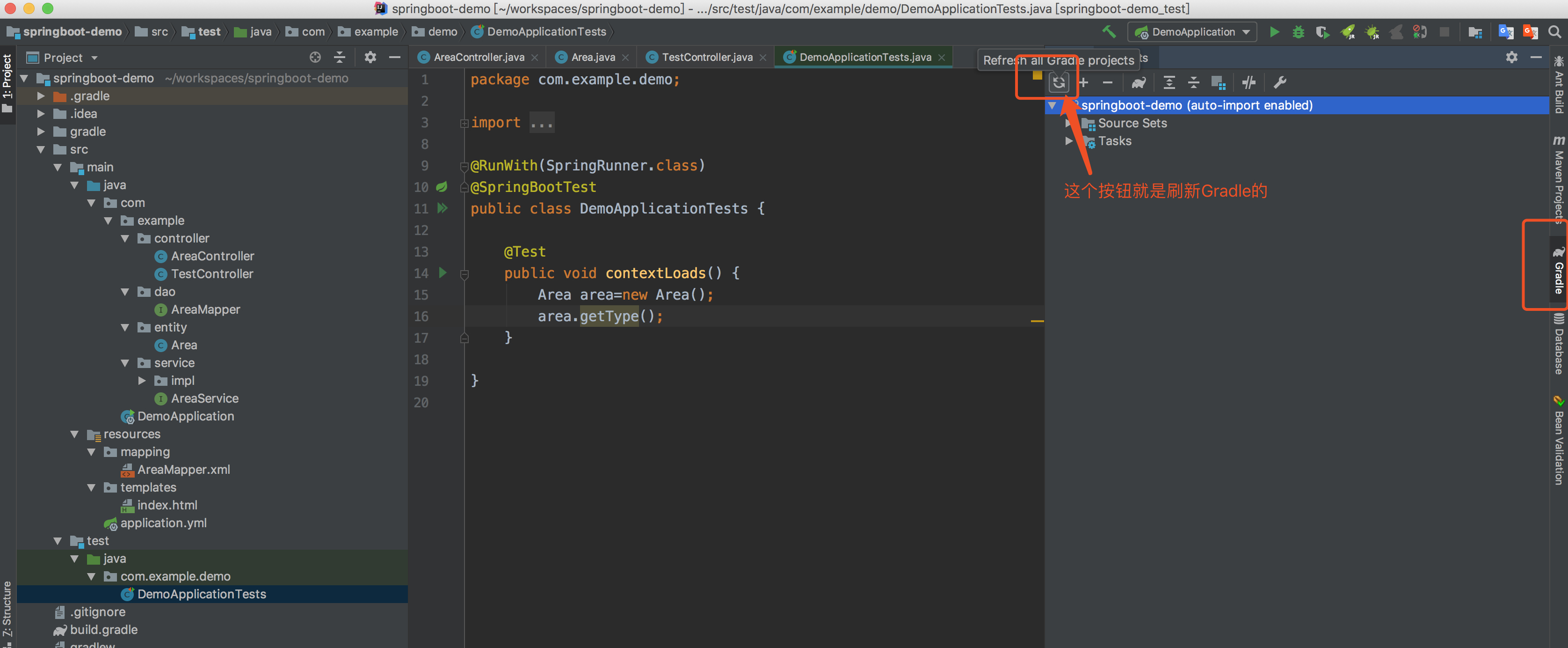The width and height of the screenshot is (1568, 648).
Task: Run DemoApplication with the green play button
Action: pyautogui.click(x=1274, y=32)
